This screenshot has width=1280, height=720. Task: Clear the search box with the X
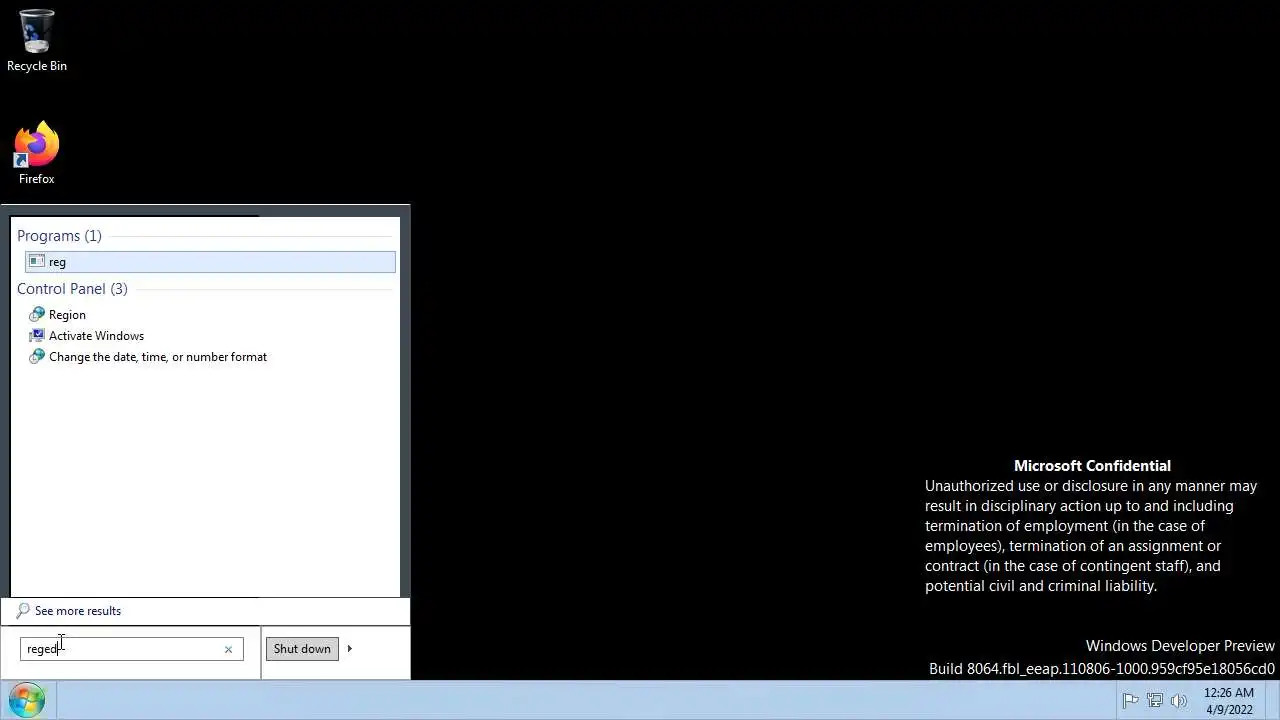tap(228, 650)
